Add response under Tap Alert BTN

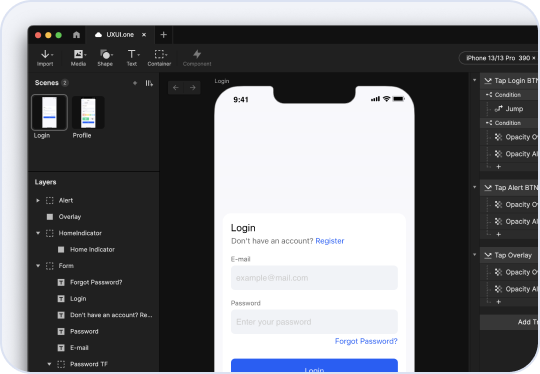498,234
